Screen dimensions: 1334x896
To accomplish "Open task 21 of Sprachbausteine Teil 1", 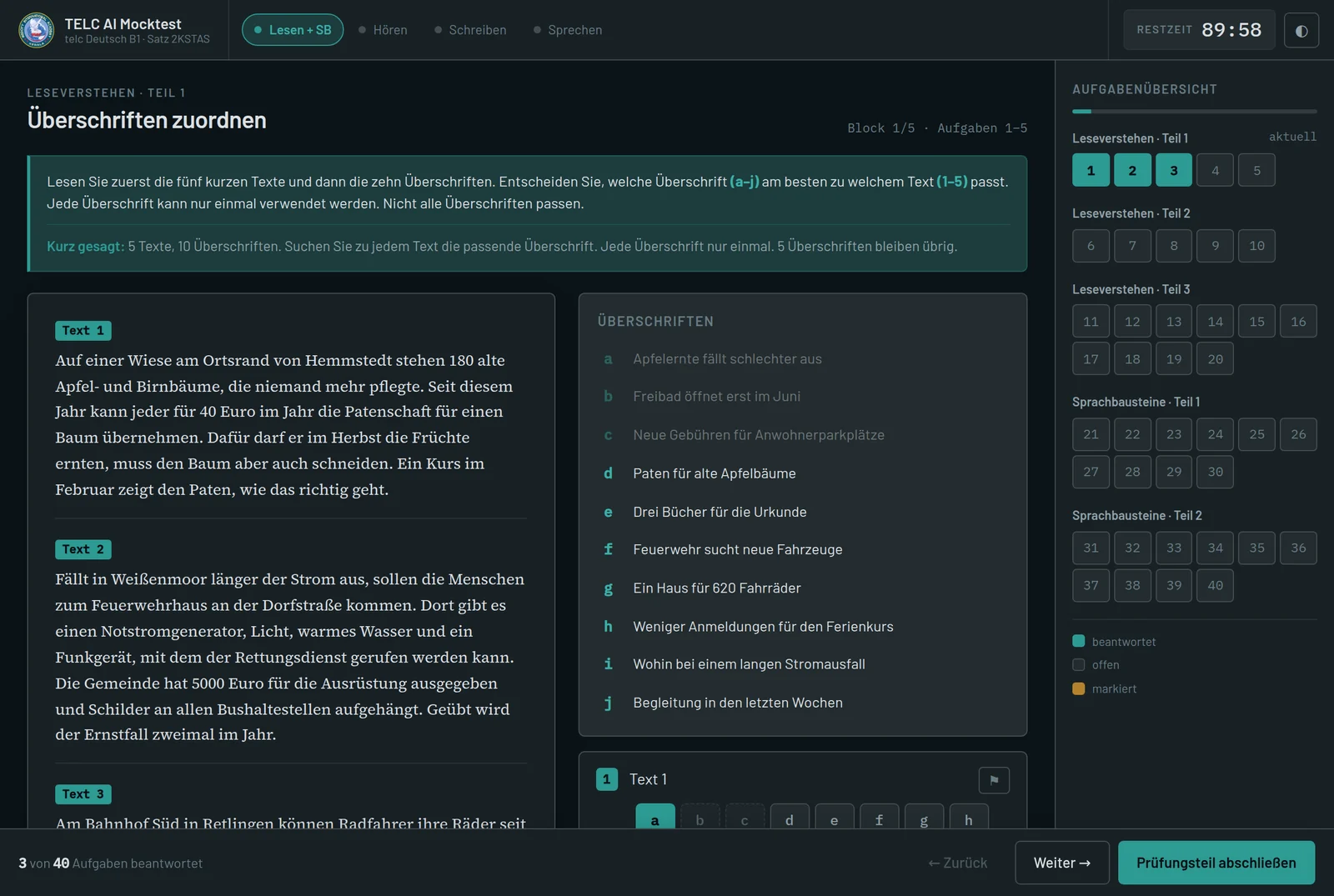I will click(1091, 434).
